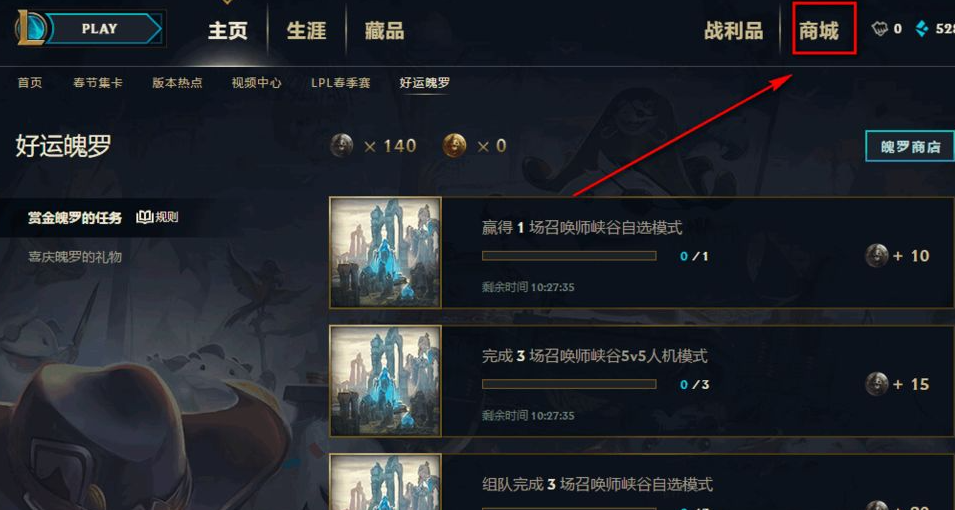This screenshot has height=510, width=955.
Task: Switch to the 生涯 profile tab
Action: coord(306,30)
